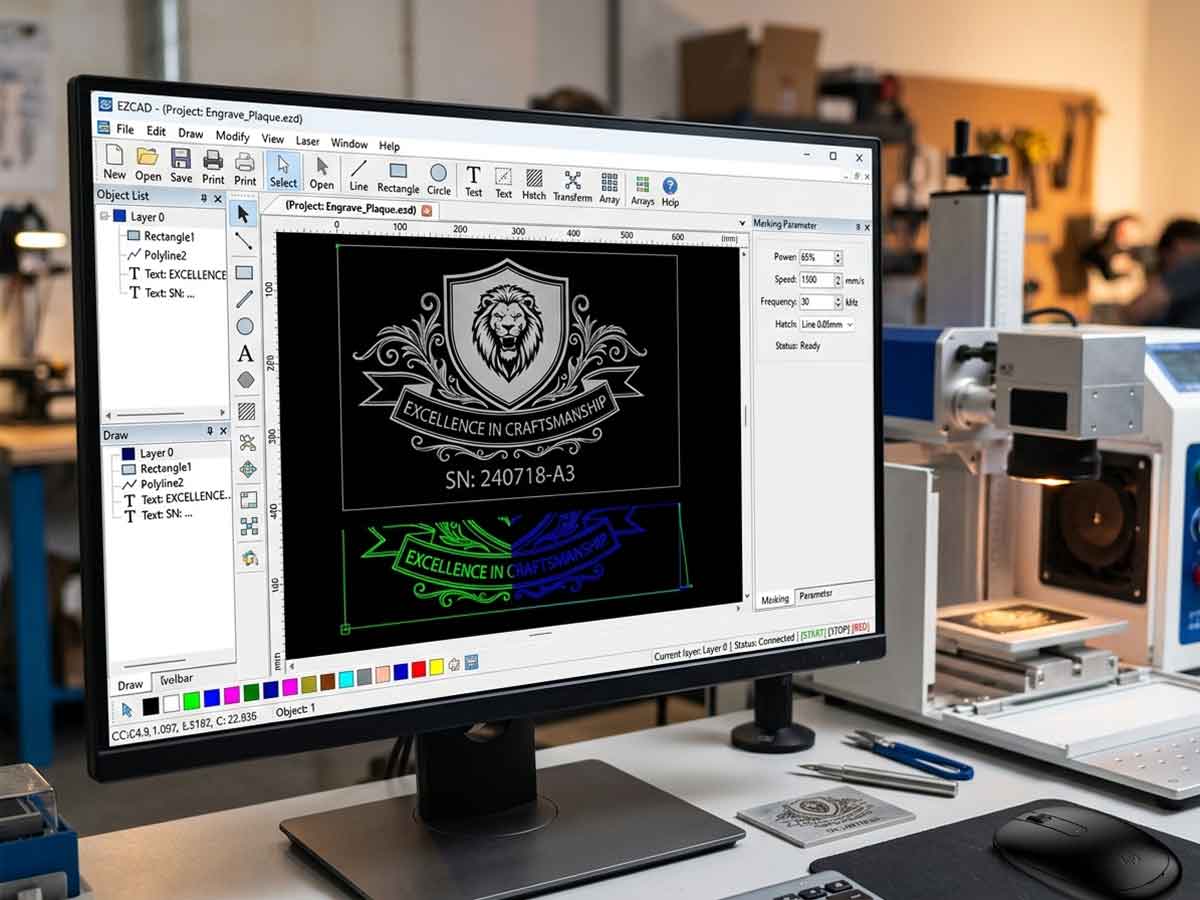Pin the Object List panel
1200x900 pixels.
click(204, 198)
